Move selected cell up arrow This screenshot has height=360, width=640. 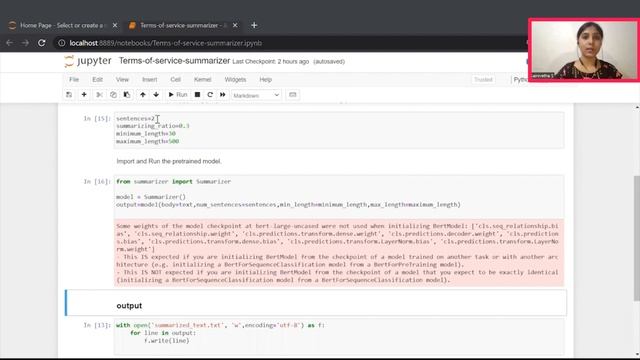coord(142,95)
